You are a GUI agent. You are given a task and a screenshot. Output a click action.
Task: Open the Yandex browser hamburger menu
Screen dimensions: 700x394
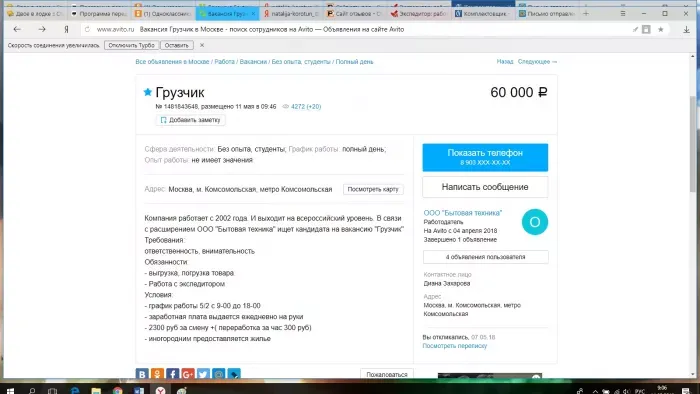pyautogui.click(x=623, y=13)
